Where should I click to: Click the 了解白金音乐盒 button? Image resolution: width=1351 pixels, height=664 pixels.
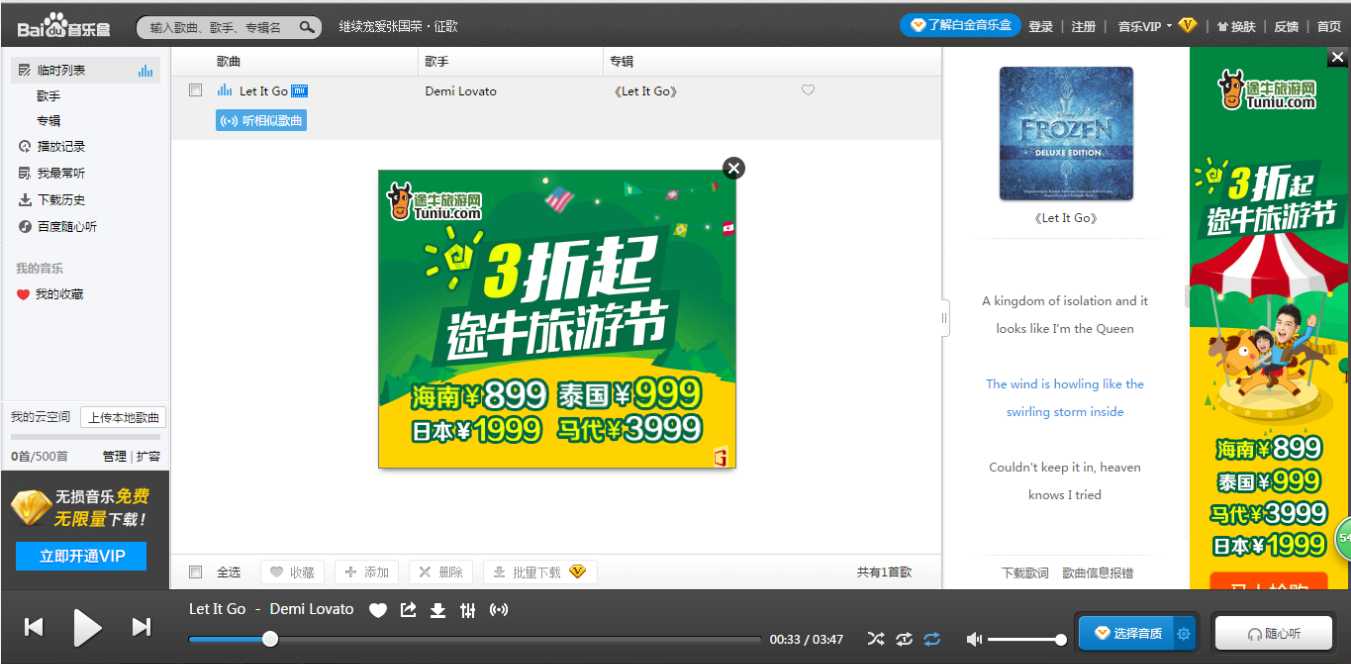click(960, 25)
